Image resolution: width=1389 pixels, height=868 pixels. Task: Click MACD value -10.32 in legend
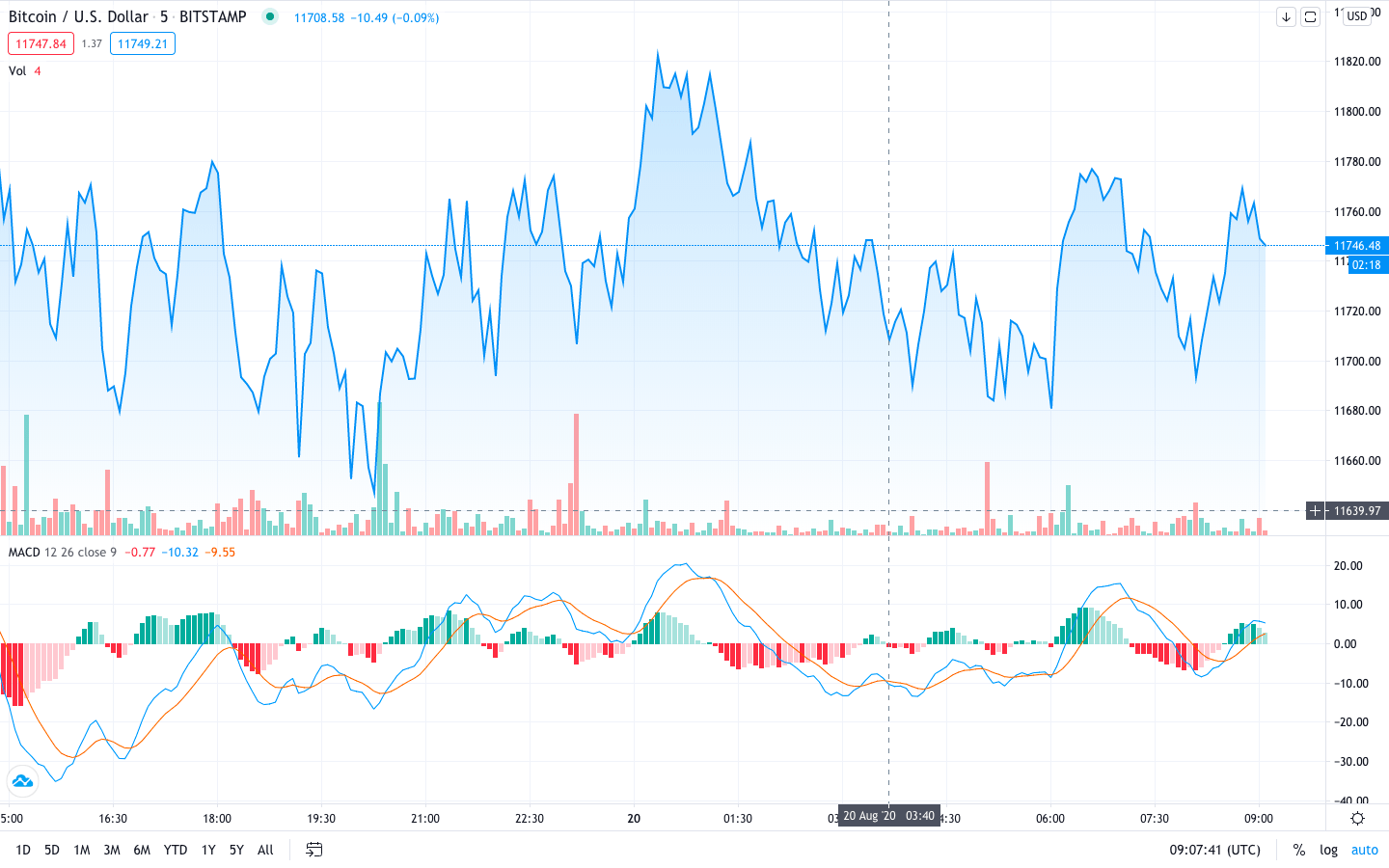point(180,552)
